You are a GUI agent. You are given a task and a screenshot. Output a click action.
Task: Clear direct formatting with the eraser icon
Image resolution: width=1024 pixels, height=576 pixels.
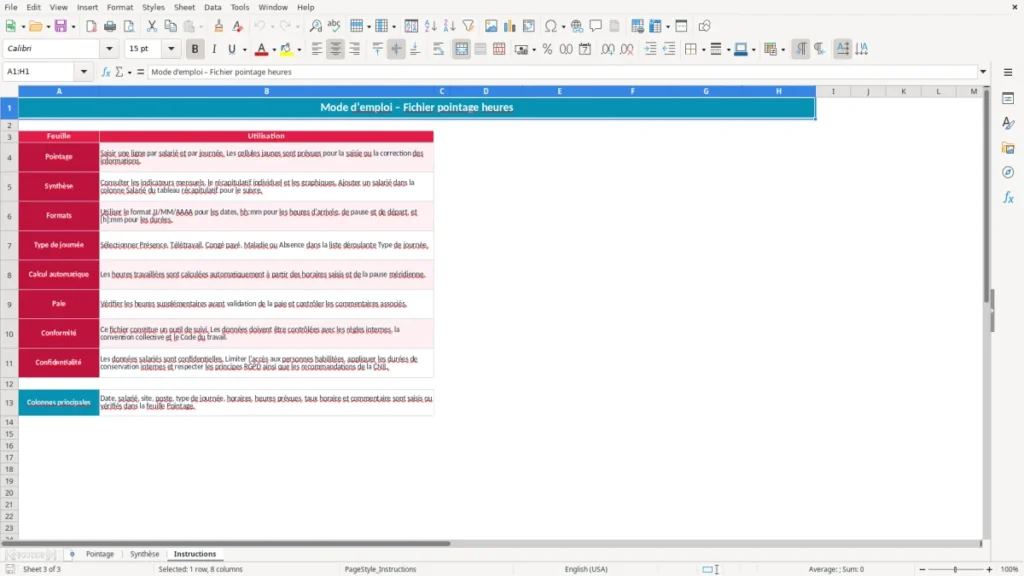[238, 26]
